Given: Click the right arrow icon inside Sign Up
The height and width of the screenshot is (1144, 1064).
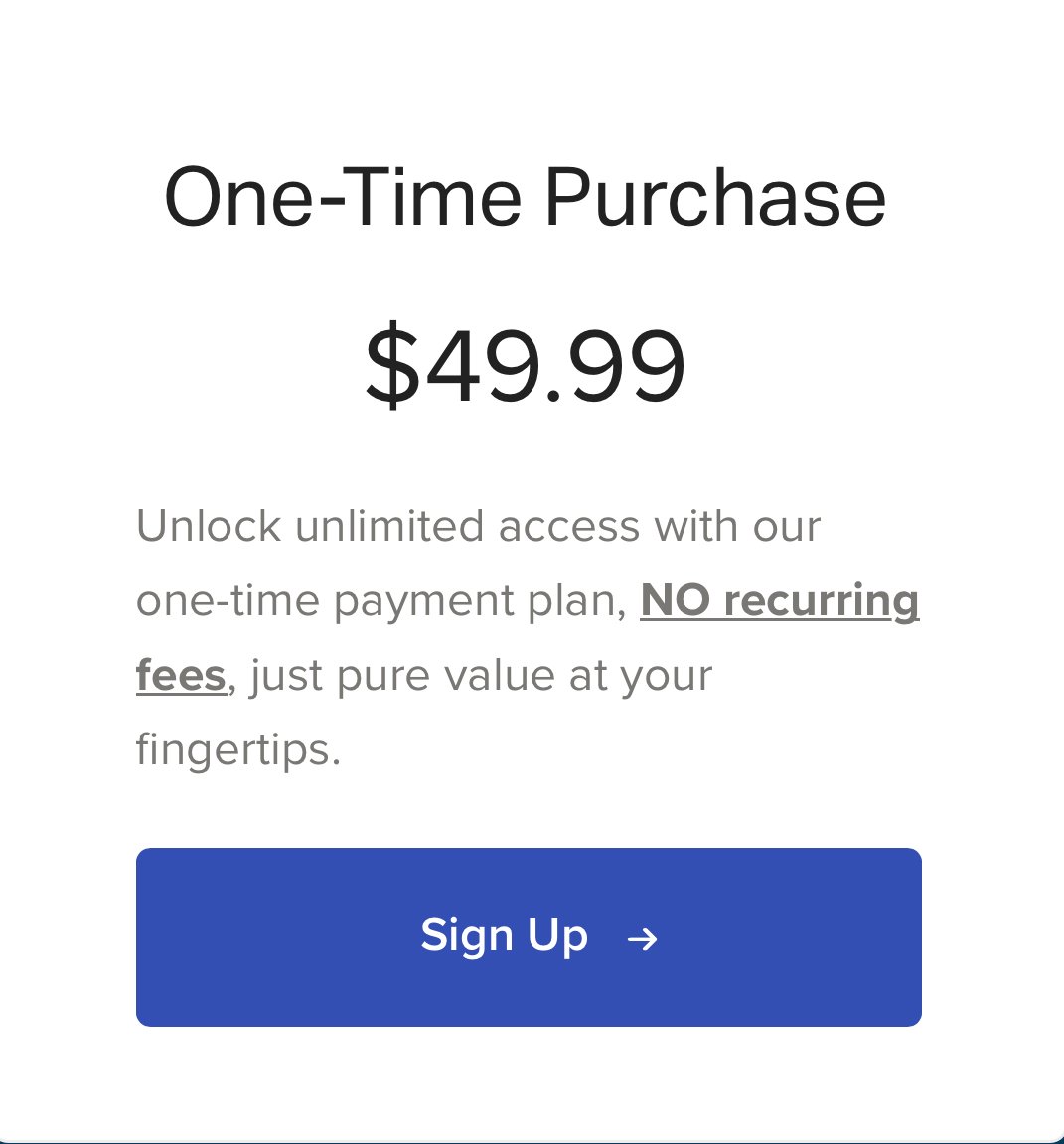Looking at the screenshot, I should [643, 939].
